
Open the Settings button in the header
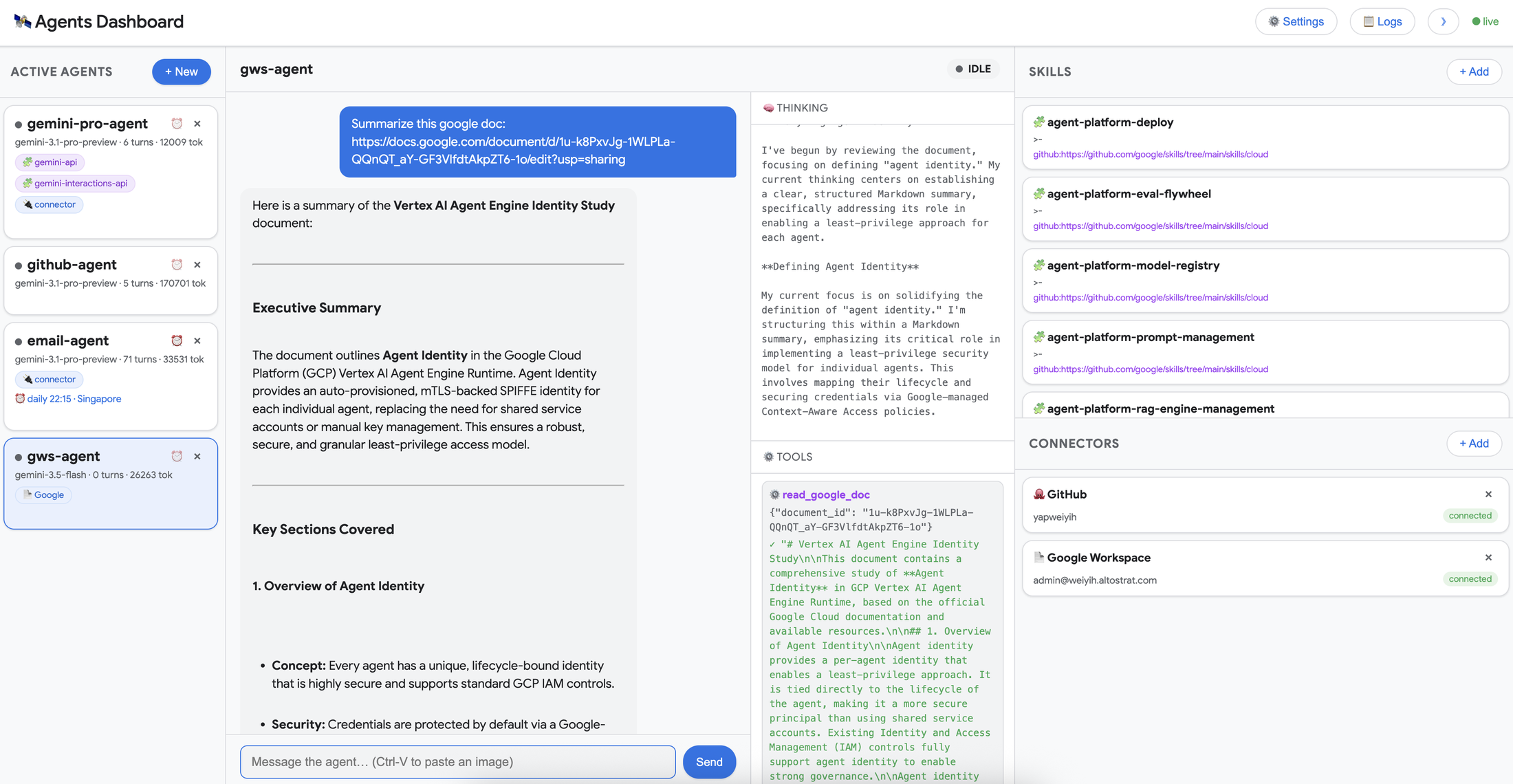point(1296,21)
